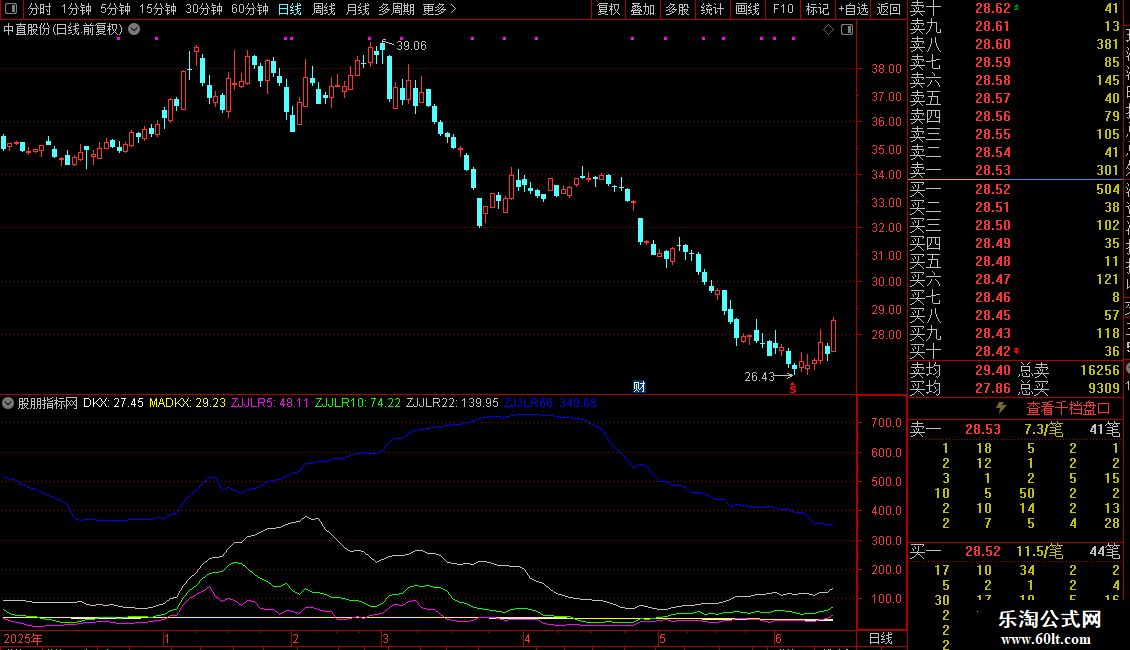Open the 多股 multi-stock view

click(x=677, y=9)
